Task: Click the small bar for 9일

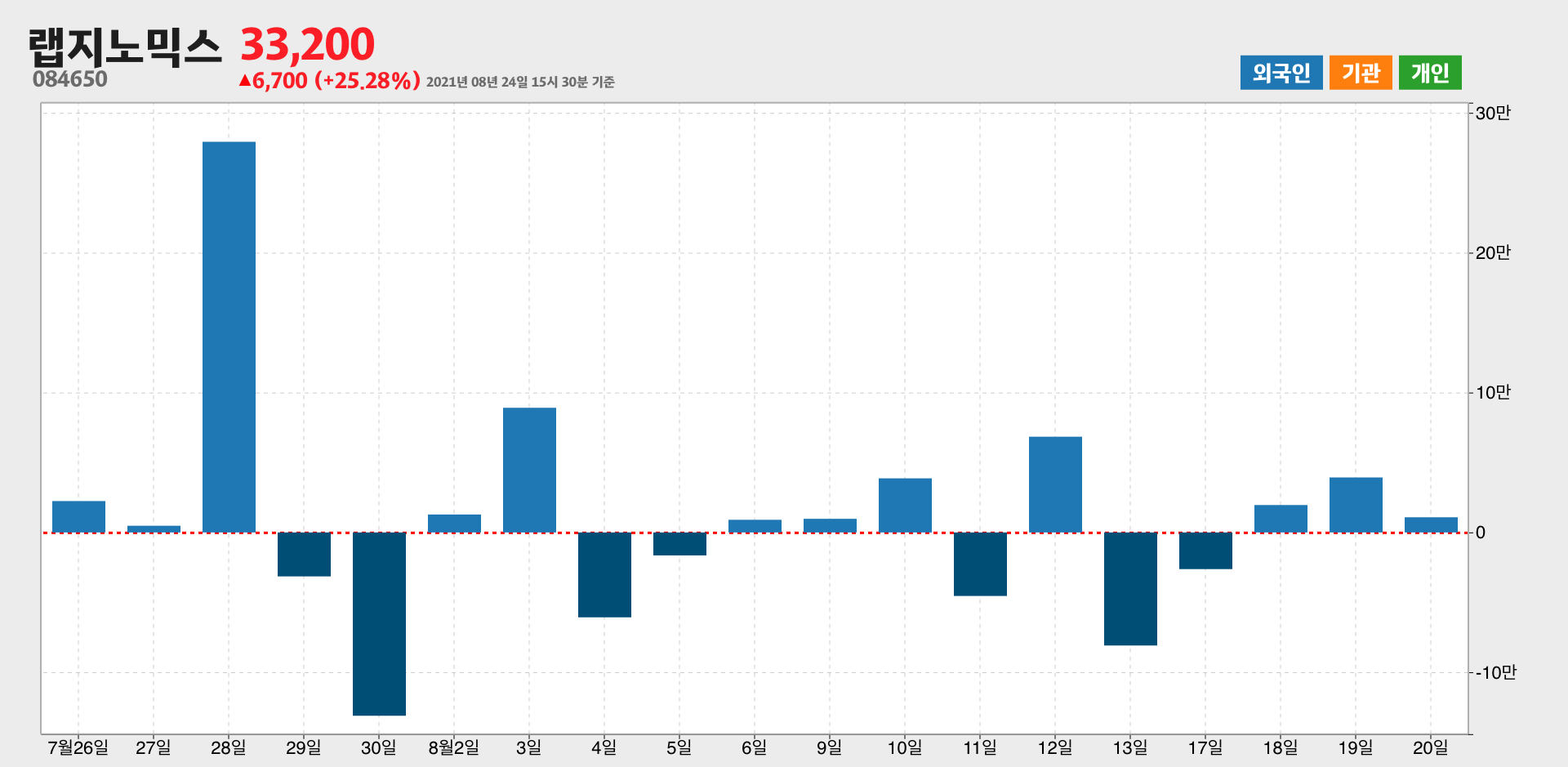Action: pyautogui.click(x=830, y=526)
